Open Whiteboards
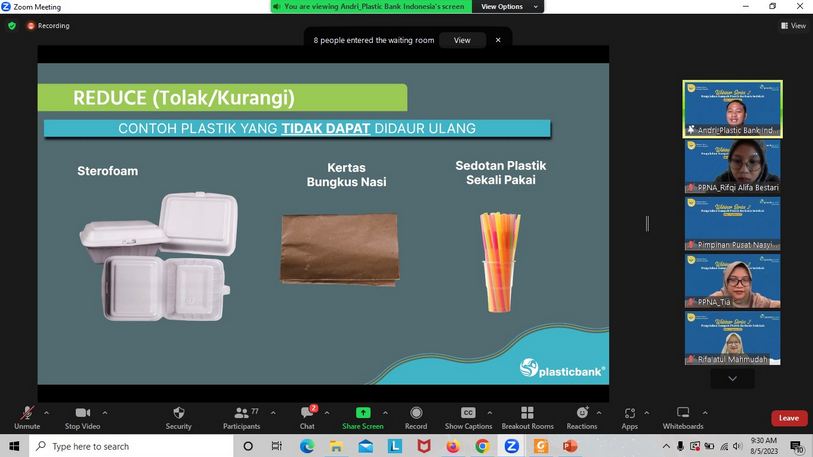Image resolution: width=813 pixels, height=457 pixels. (683, 413)
